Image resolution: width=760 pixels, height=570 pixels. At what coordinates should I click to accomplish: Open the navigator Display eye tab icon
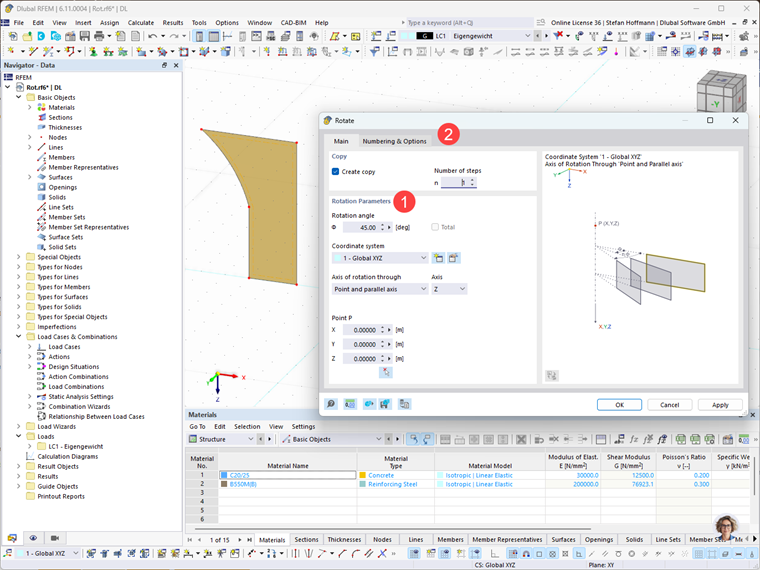tap(33, 538)
